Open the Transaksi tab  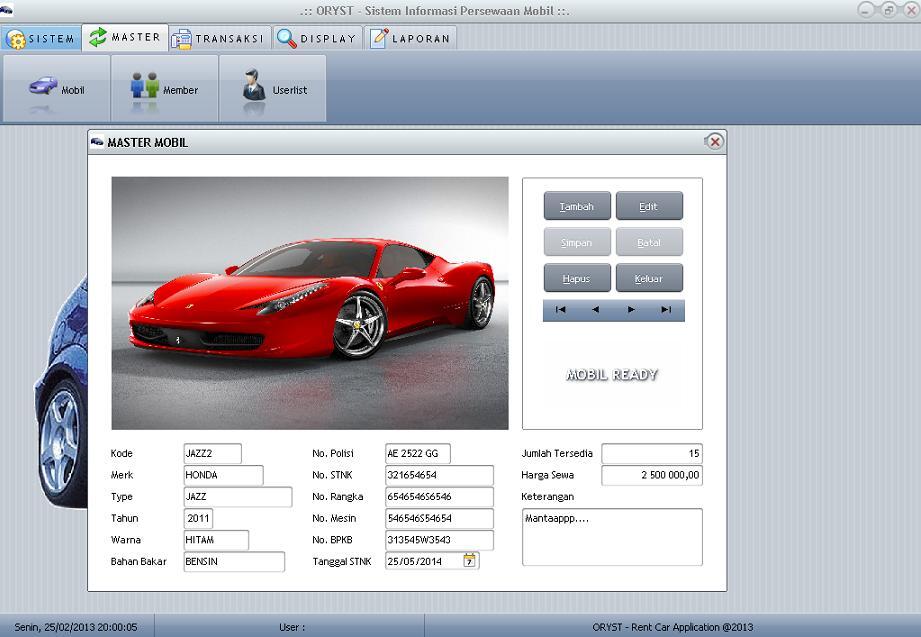coord(218,39)
